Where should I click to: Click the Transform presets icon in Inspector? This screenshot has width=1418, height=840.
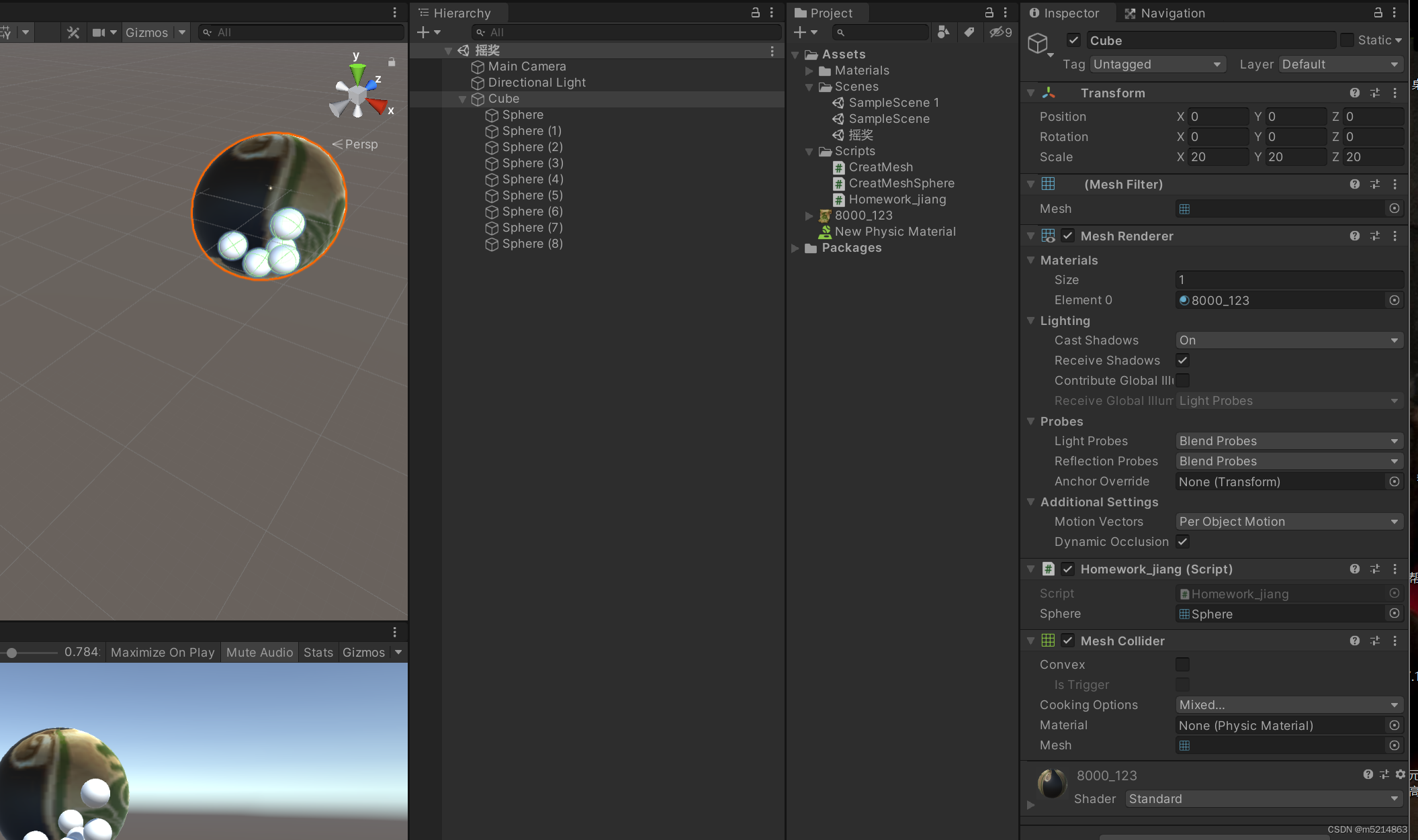[x=1375, y=93]
